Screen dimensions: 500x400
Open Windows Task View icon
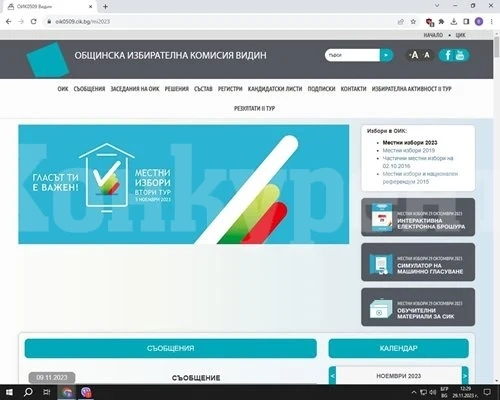click(47, 392)
